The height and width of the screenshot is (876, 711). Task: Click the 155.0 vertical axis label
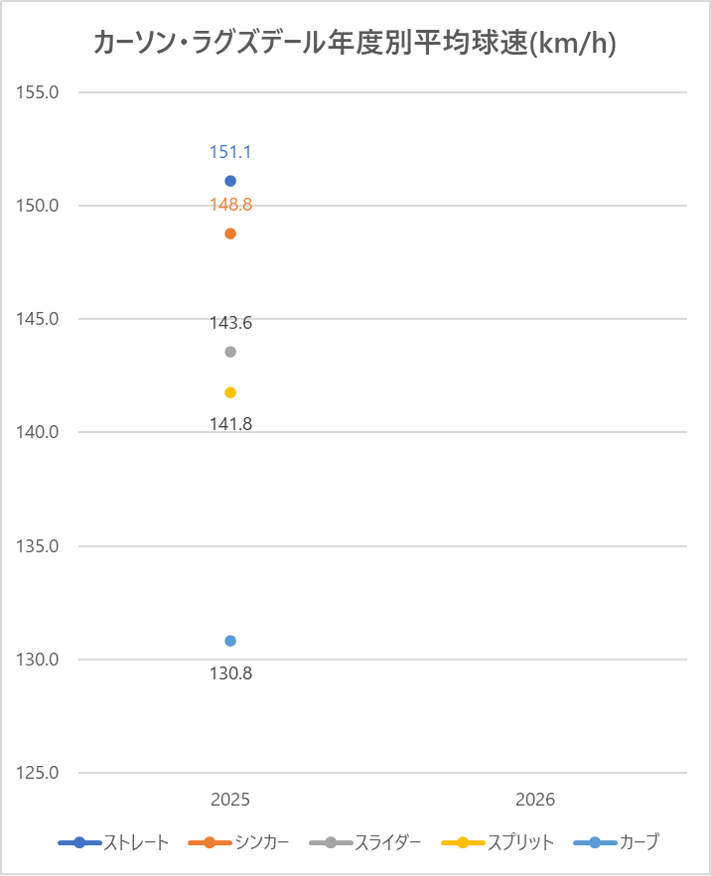click(40, 93)
